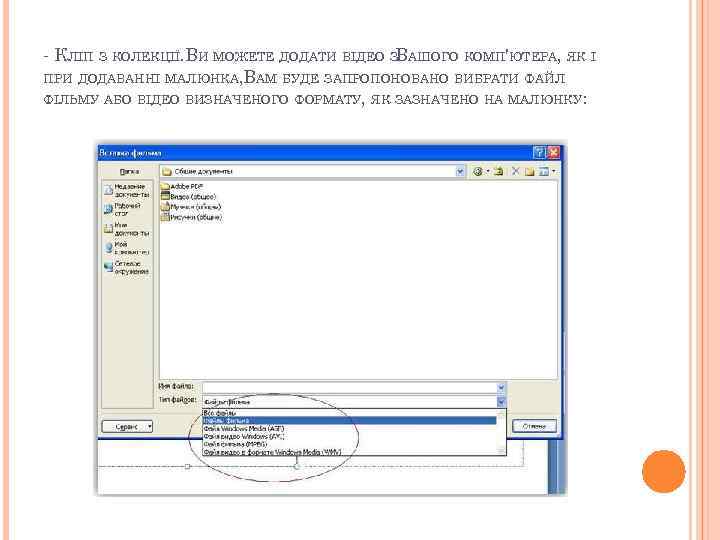The image size is (720, 540).
Task: Choose Windows video (AVI) file type
Action: 350,436
